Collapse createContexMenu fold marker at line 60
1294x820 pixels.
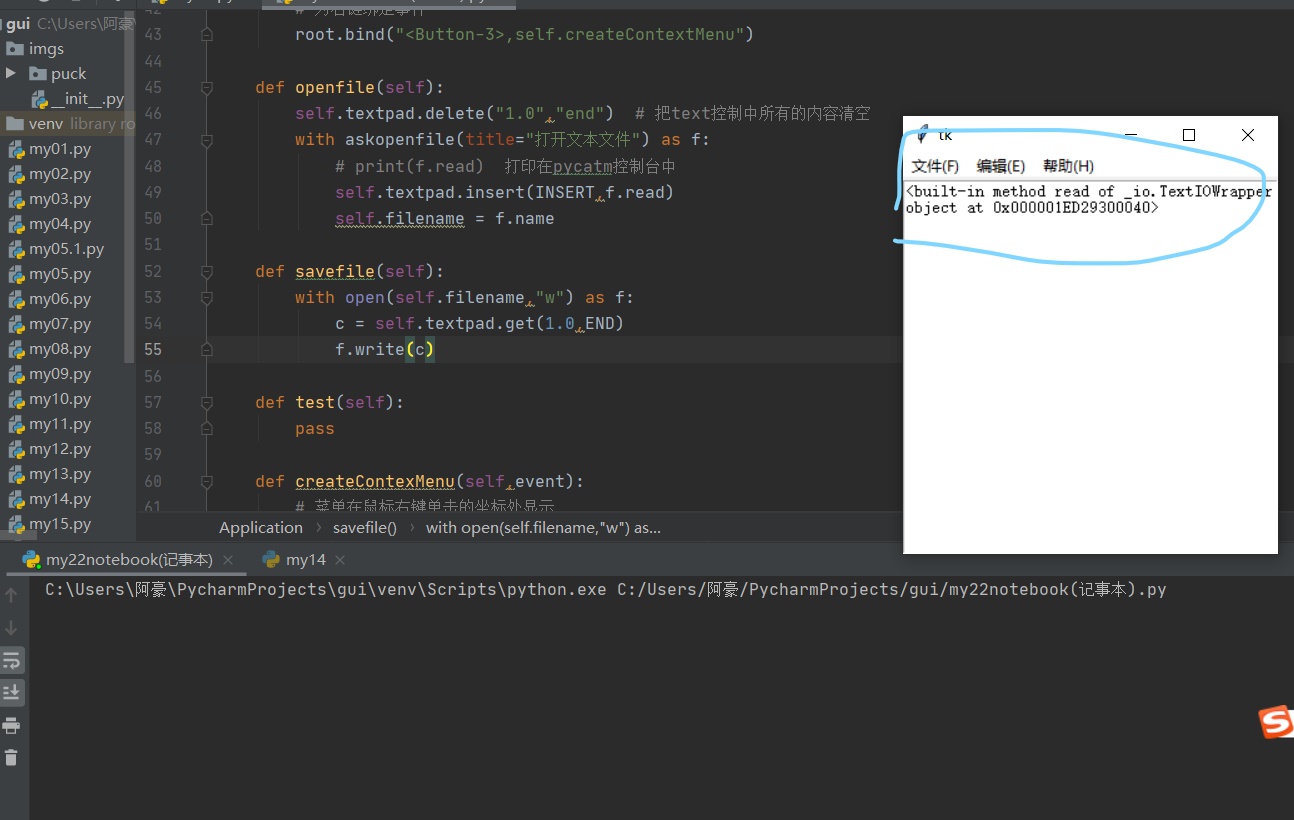207,481
